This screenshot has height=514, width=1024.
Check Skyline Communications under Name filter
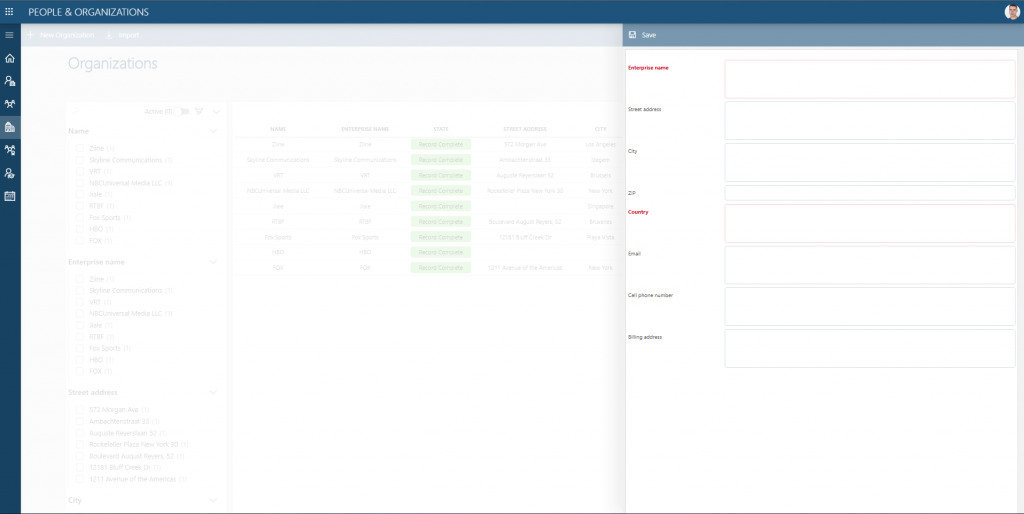point(80,160)
